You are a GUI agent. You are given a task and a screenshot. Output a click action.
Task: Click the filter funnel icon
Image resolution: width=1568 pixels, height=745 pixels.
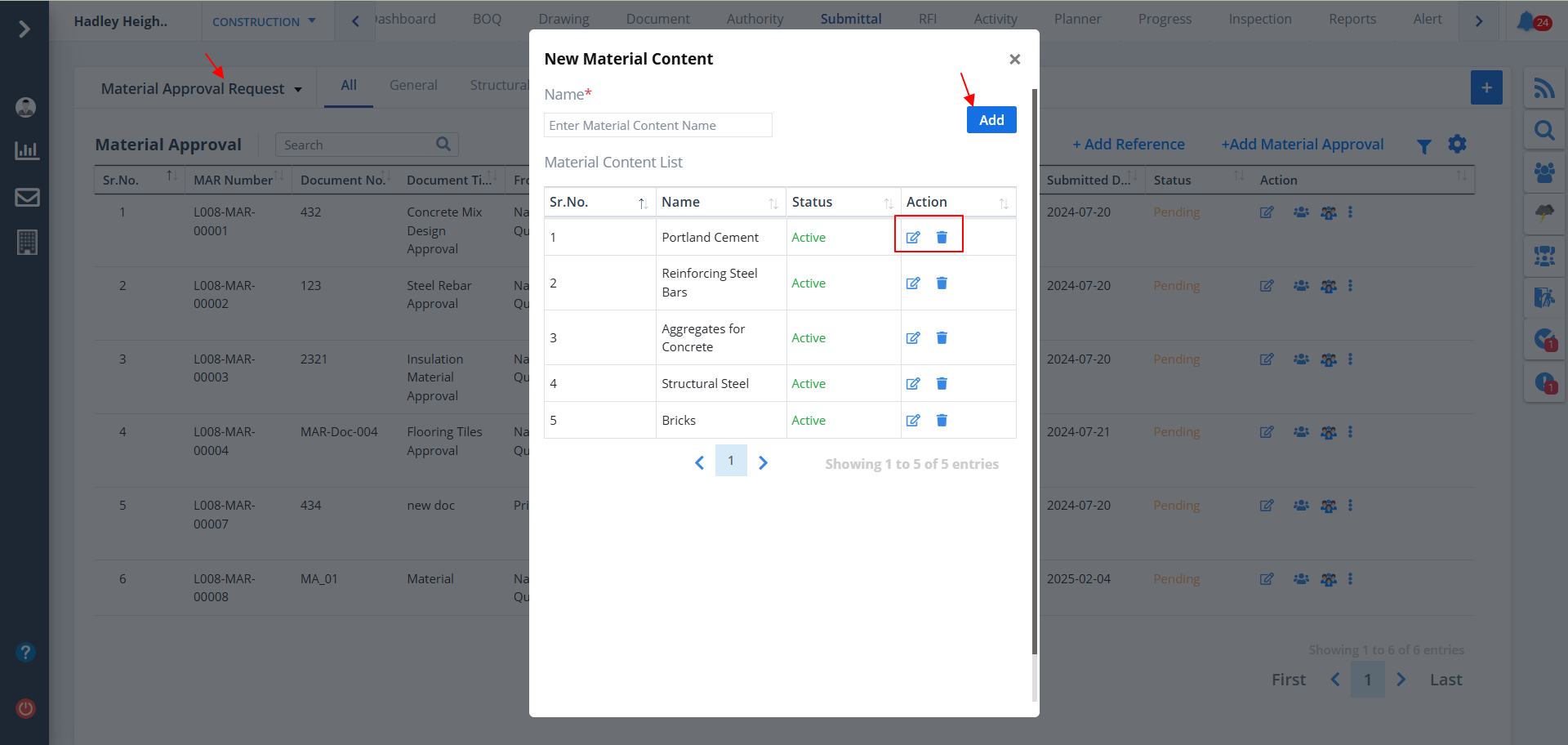click(1423, 146)
